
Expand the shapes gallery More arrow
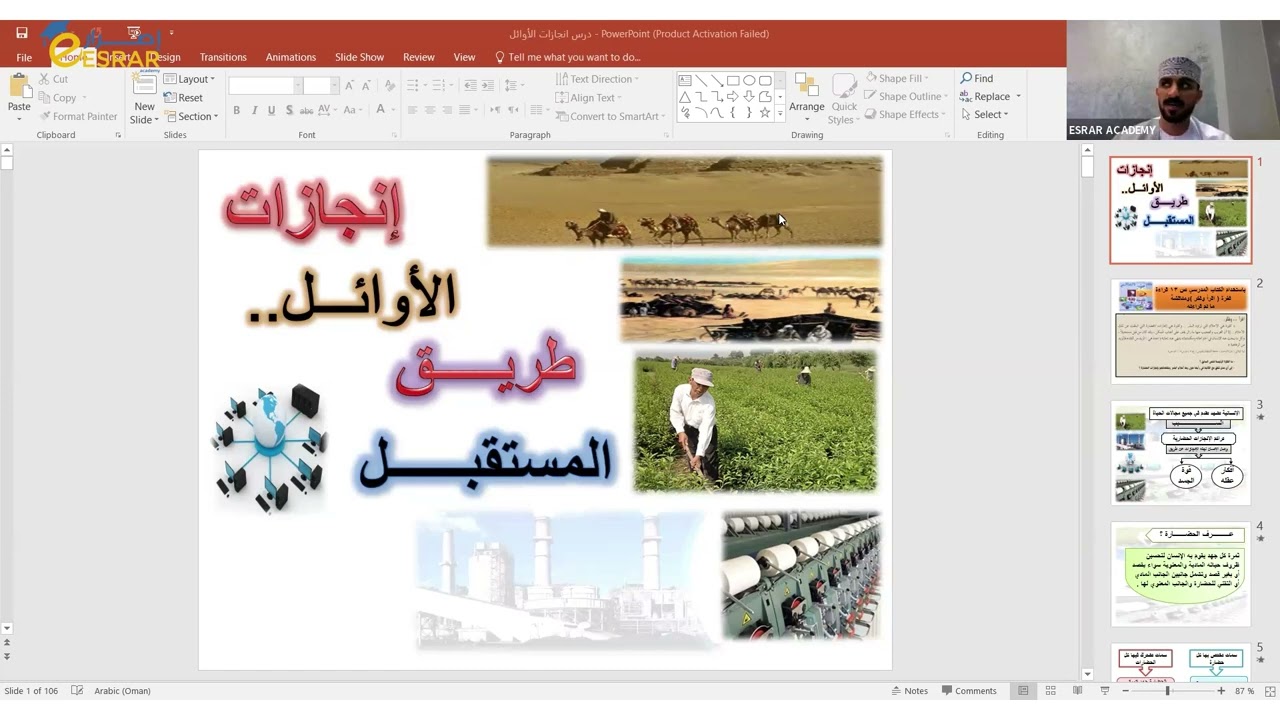pos(780,114)
